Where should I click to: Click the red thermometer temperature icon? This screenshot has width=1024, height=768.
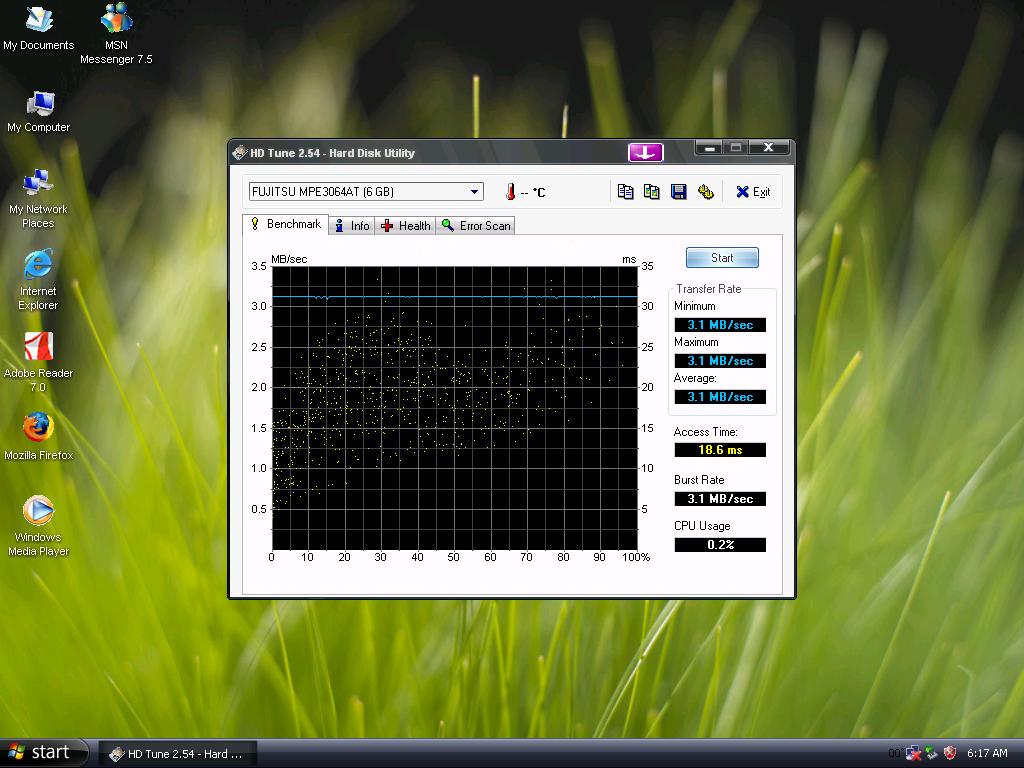click(x=510, y=191)
